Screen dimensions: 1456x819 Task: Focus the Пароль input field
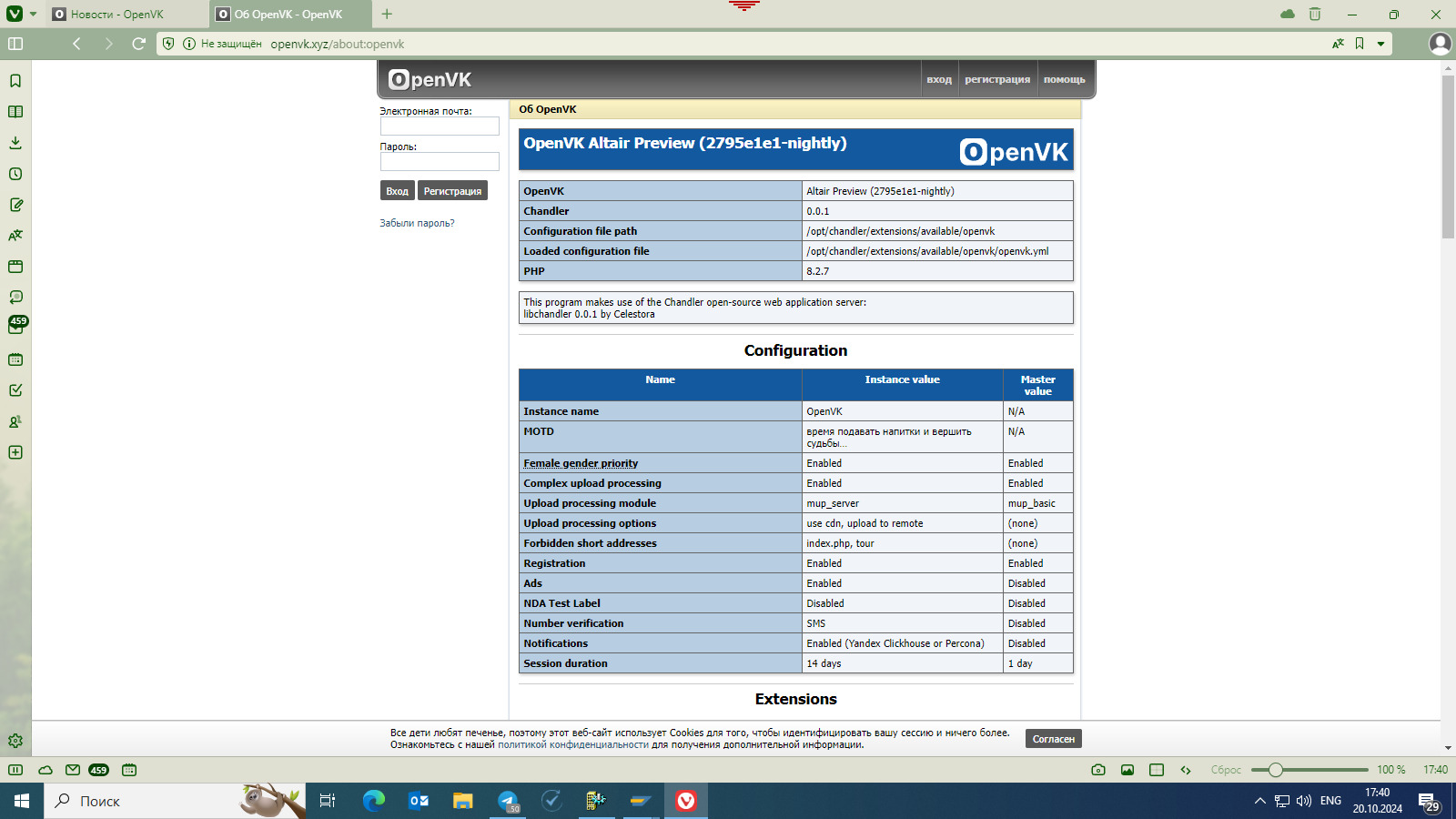coord(440,161)
